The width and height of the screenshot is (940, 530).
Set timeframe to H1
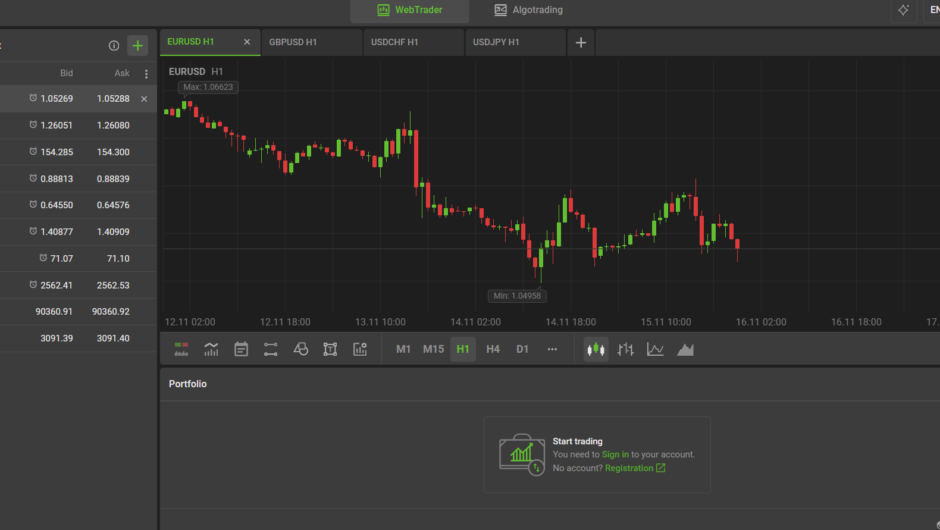(x=463, y=350)
